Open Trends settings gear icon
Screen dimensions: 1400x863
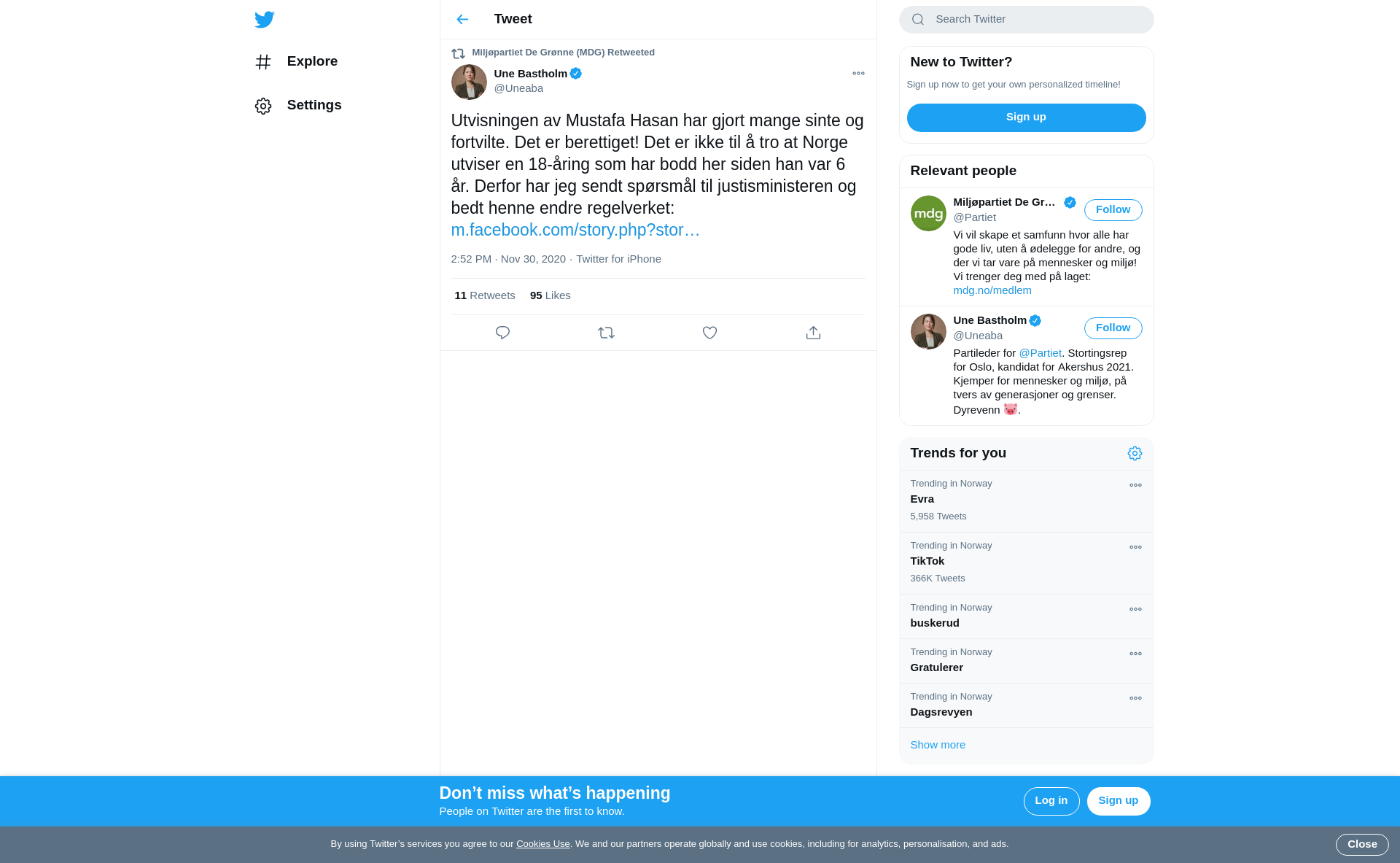click(1135, 454)
